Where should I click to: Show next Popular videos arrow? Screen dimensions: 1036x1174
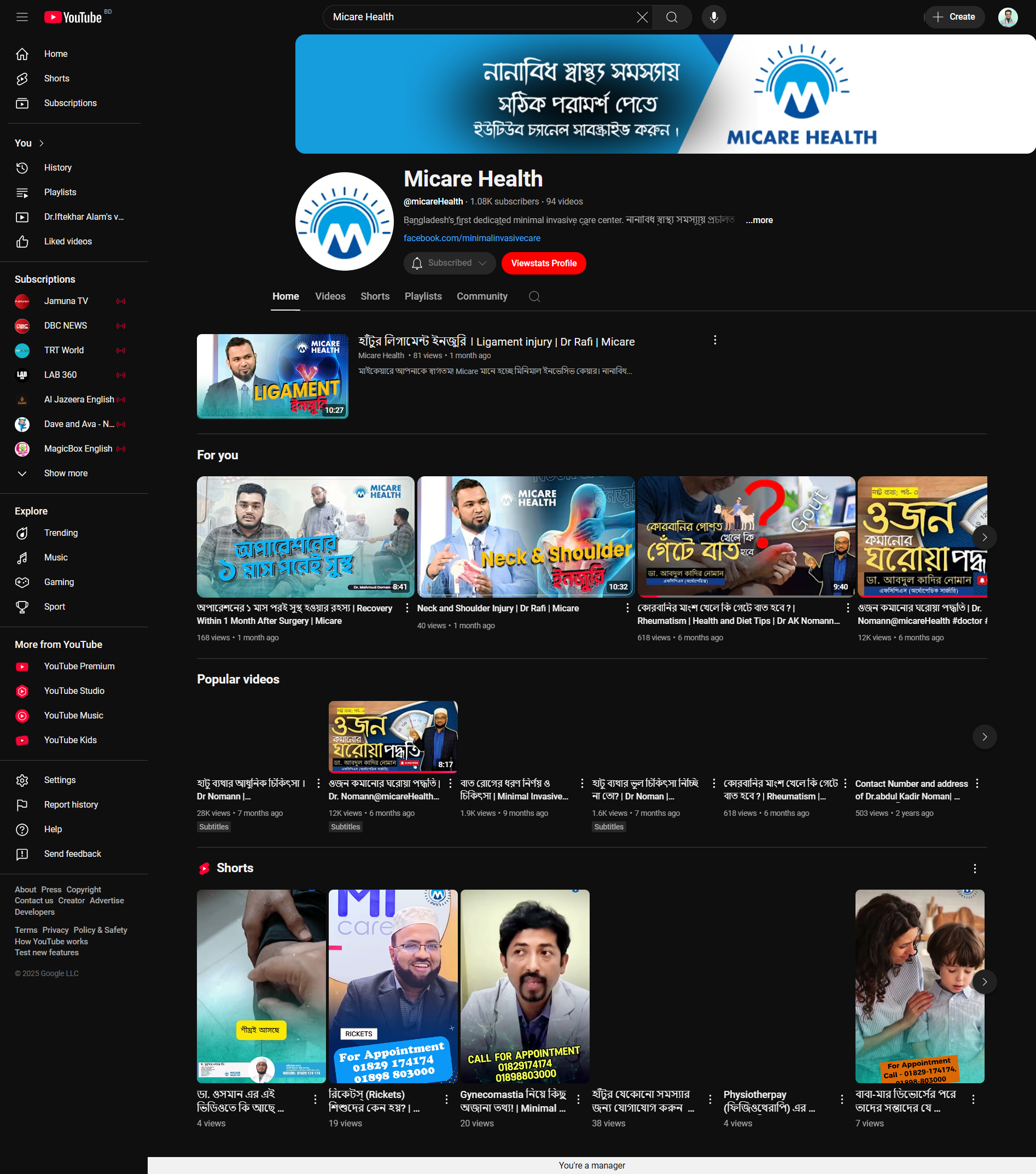tap(984, 738)
